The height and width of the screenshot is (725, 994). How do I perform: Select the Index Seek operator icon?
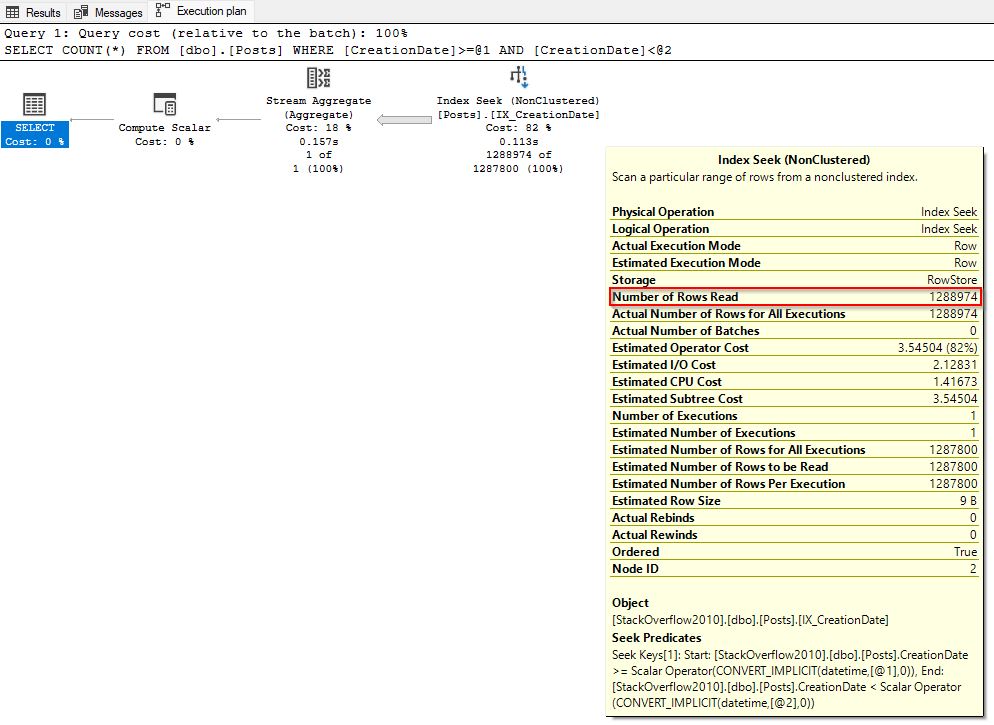(519, 77)
